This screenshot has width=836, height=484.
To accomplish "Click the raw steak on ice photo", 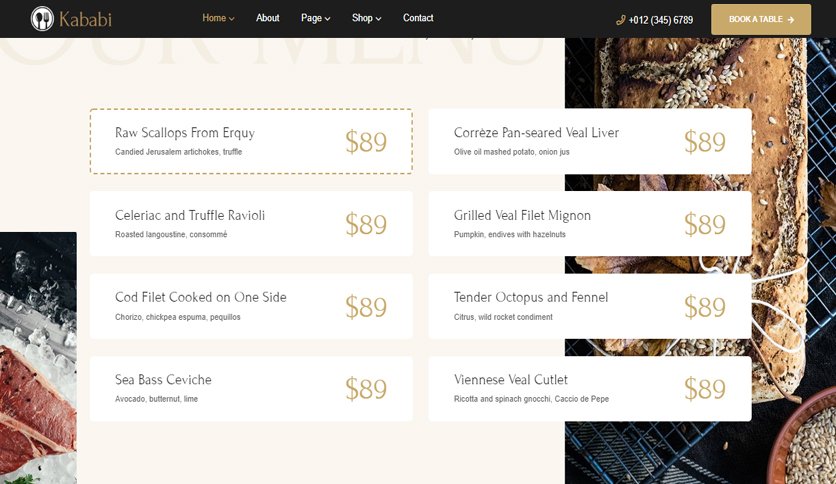I will [38, 358].
